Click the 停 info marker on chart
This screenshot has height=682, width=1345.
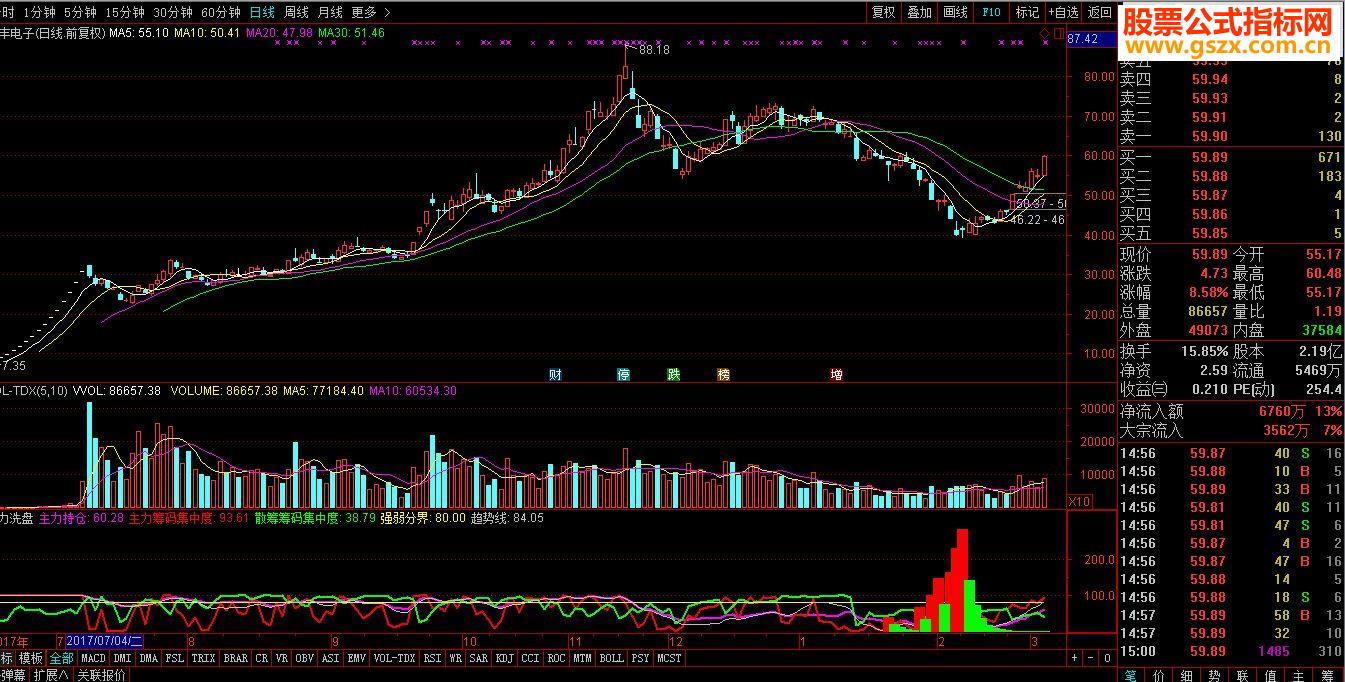point(624,375)
